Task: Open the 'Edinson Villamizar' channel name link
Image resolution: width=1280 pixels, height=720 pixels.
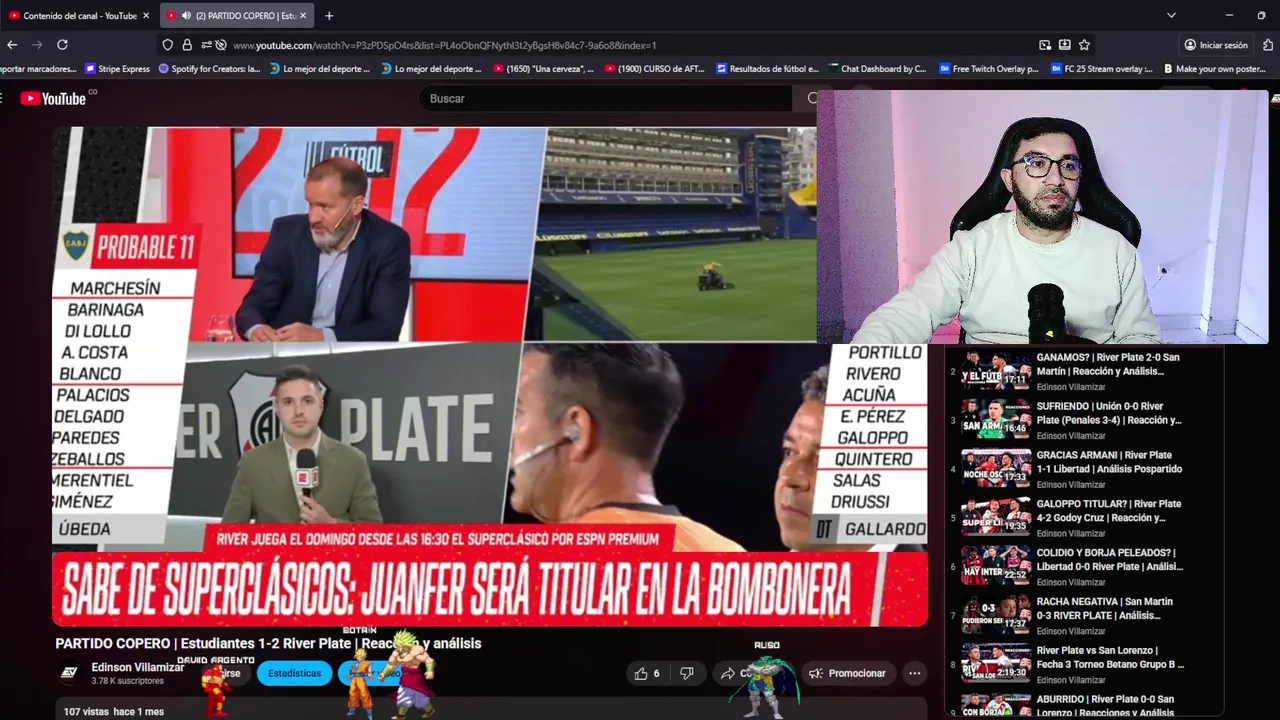Action: [x=137, y=667]
